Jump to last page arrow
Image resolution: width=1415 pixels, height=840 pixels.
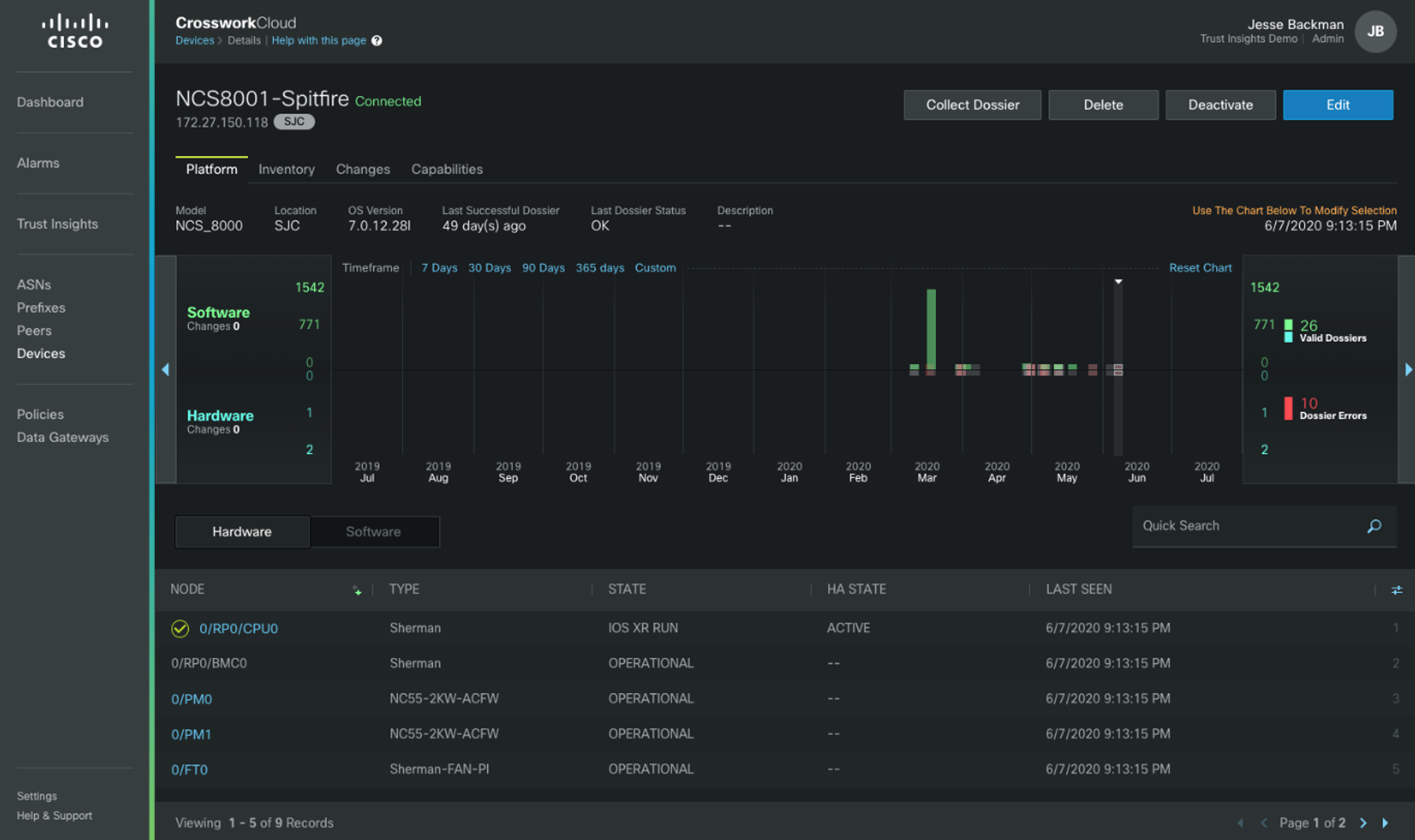click(x=1385, y=822)
